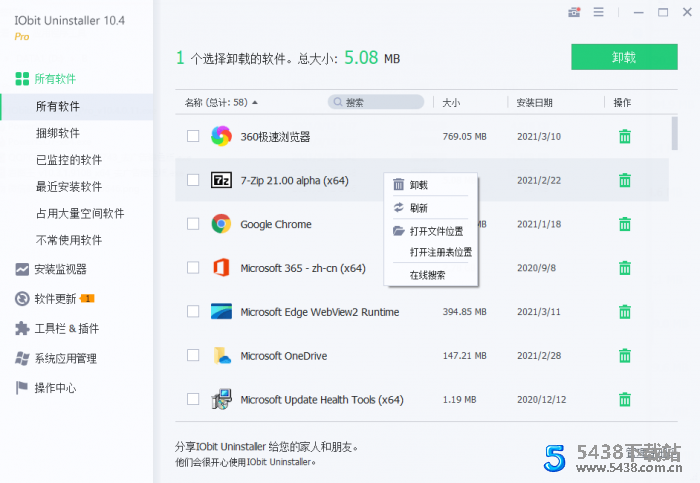Check the Microsoft Update Health Tools checkbox
Screen dimensions: 700x483
click(193, 399)
